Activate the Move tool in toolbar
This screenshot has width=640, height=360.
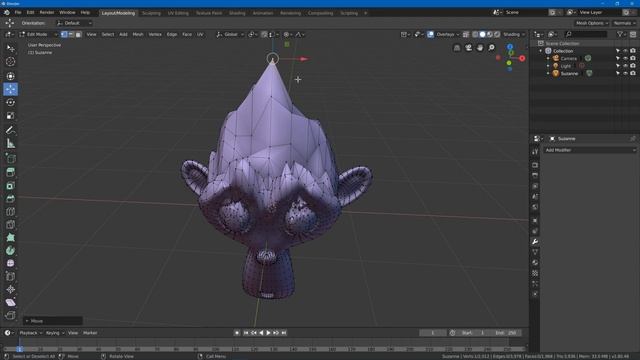point(11,89)
